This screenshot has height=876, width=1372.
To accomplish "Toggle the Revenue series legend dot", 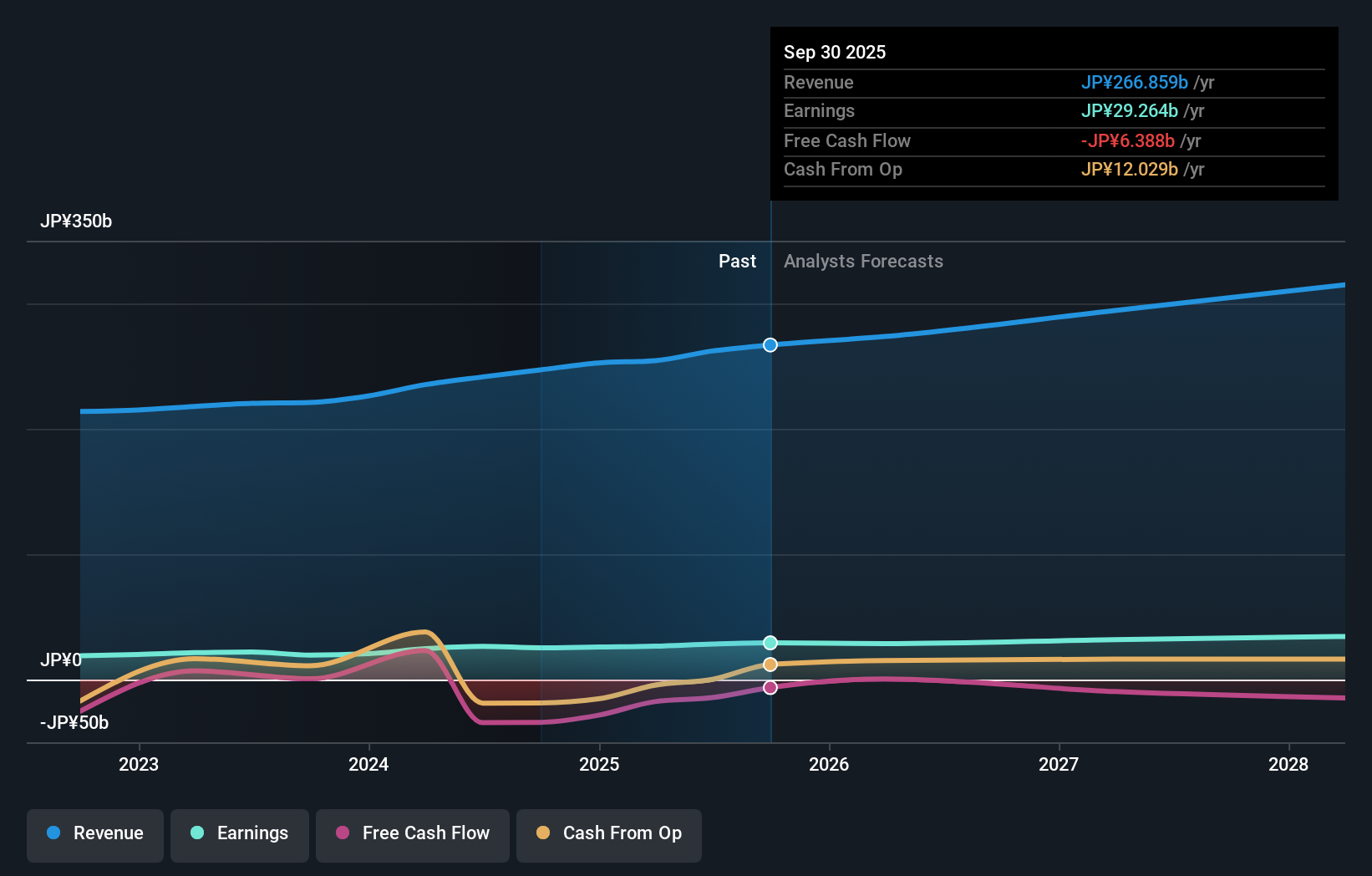I will pyautogui.click(x=55, y=833).
